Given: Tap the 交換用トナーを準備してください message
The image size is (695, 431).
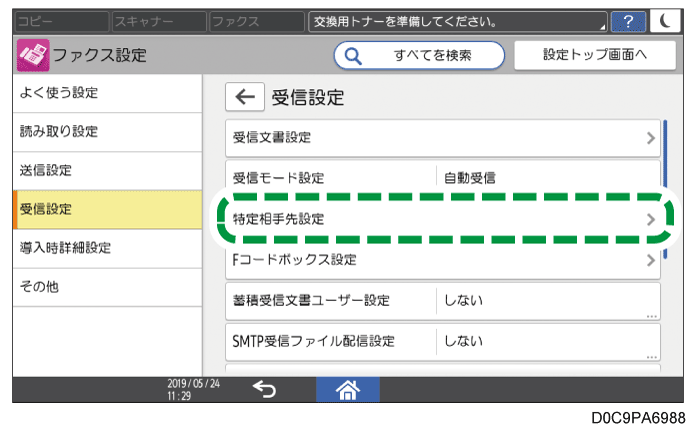Looking at the screenshot, I should (x=457, y=21).
